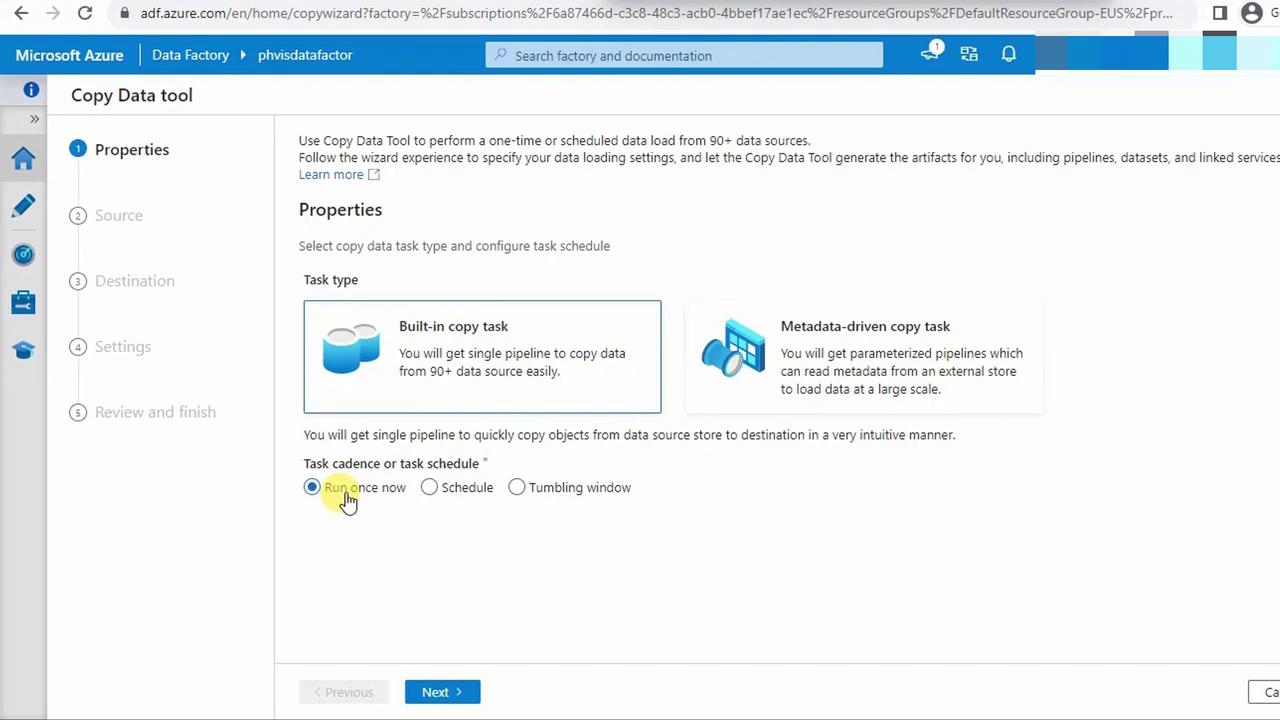
Task: Open the Learning Center graduation cap icon
Action: tap(23, 350)
